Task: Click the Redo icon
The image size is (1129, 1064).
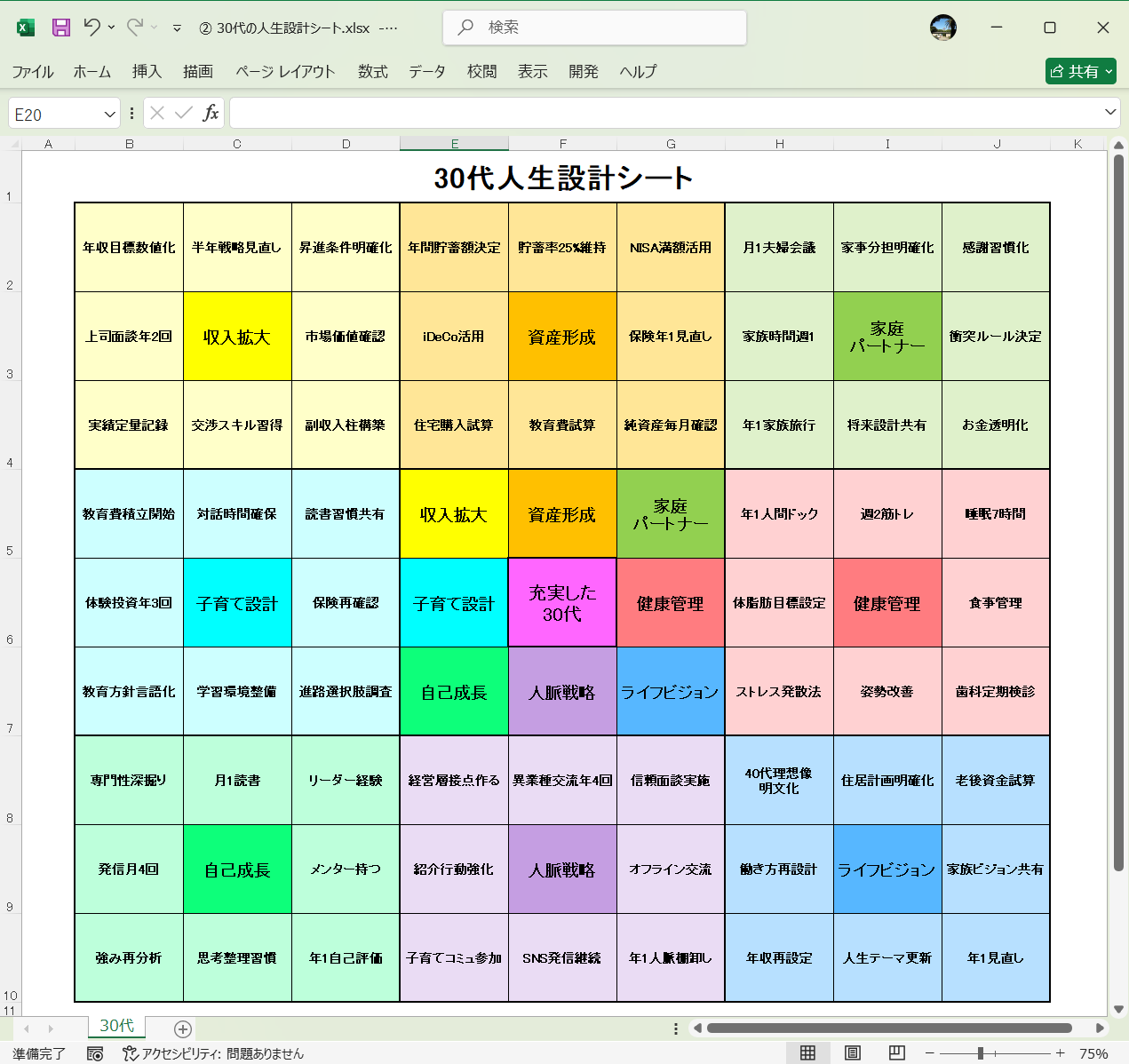Action: click(x=135, y=28)
